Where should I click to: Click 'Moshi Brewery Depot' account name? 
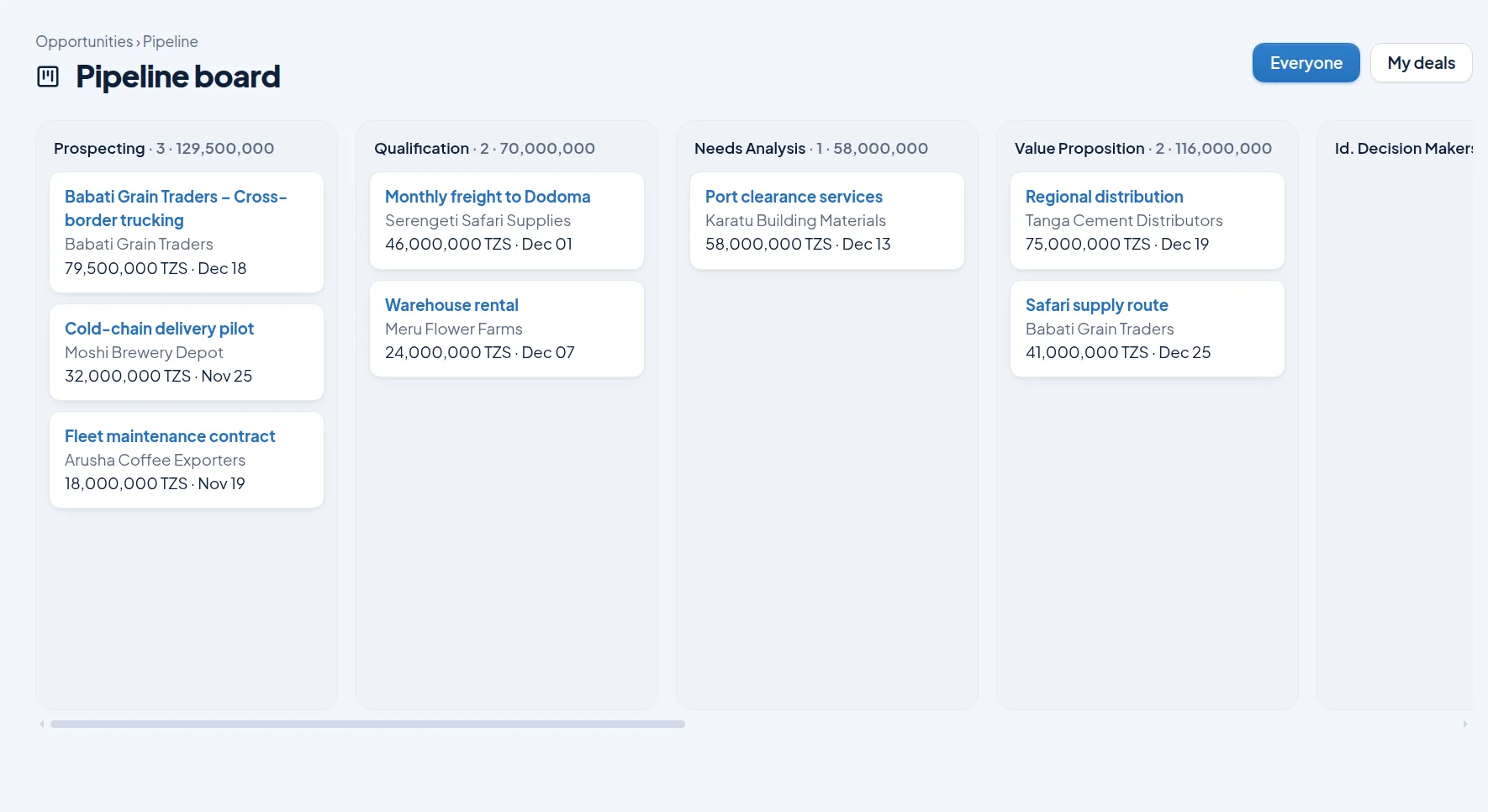coord(144,352)
